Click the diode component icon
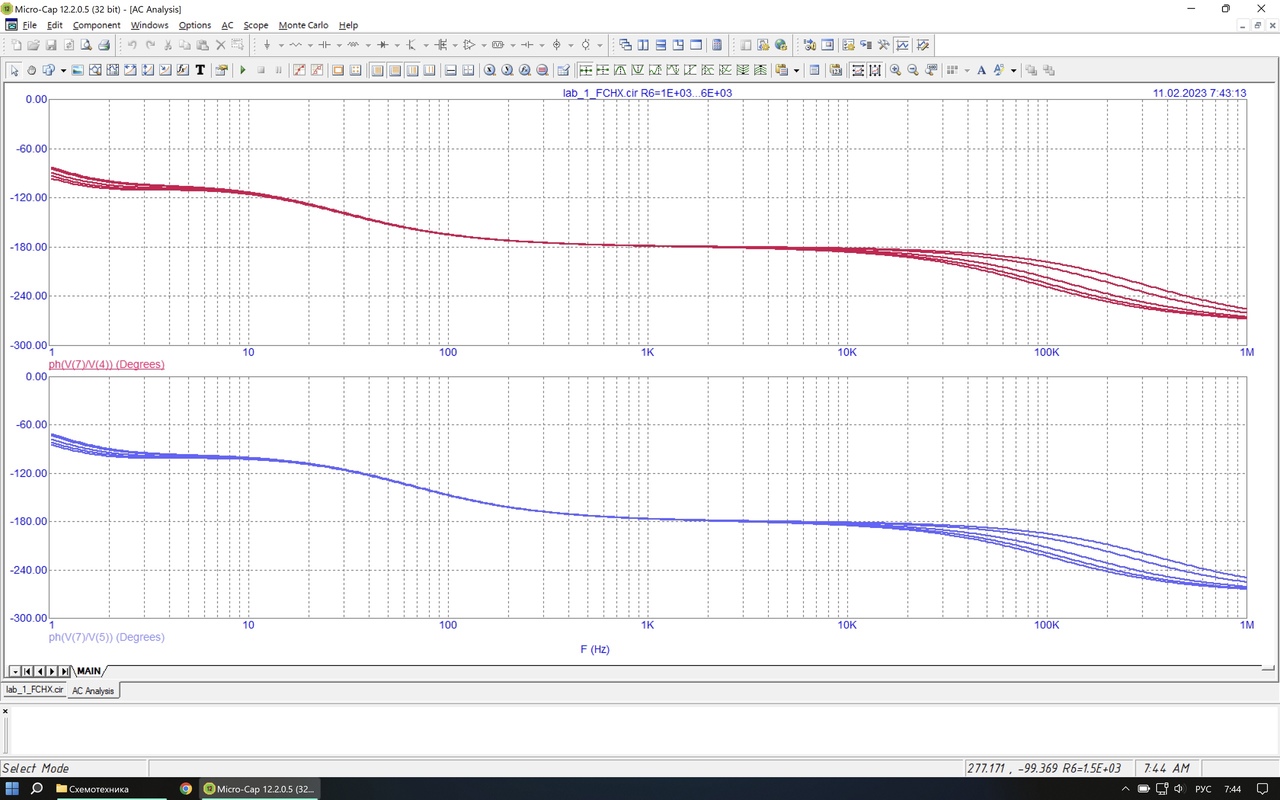This screenshot has width=1280, height=800. 383,45
